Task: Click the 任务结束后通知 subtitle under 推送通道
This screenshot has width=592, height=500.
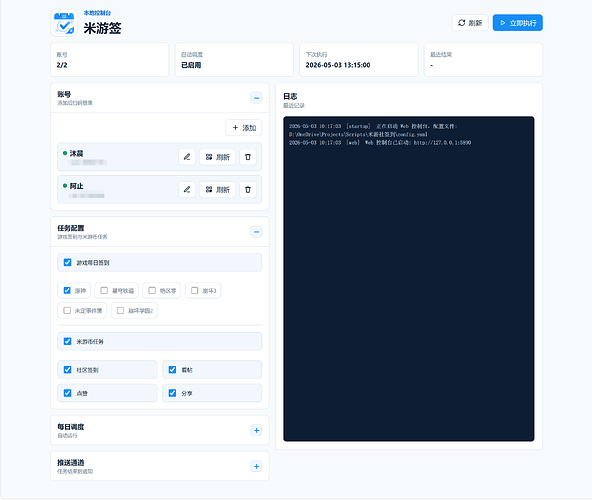Action: (x=75, y=471)
